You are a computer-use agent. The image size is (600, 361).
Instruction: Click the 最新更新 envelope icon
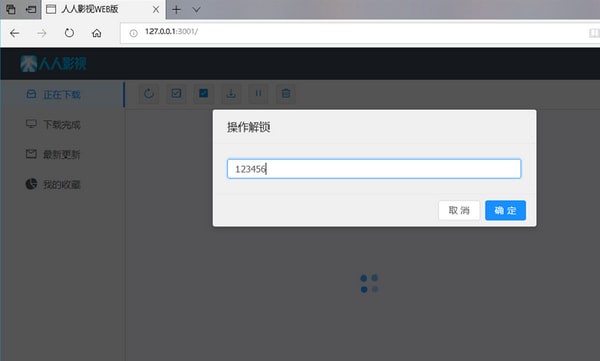point(31,154)
